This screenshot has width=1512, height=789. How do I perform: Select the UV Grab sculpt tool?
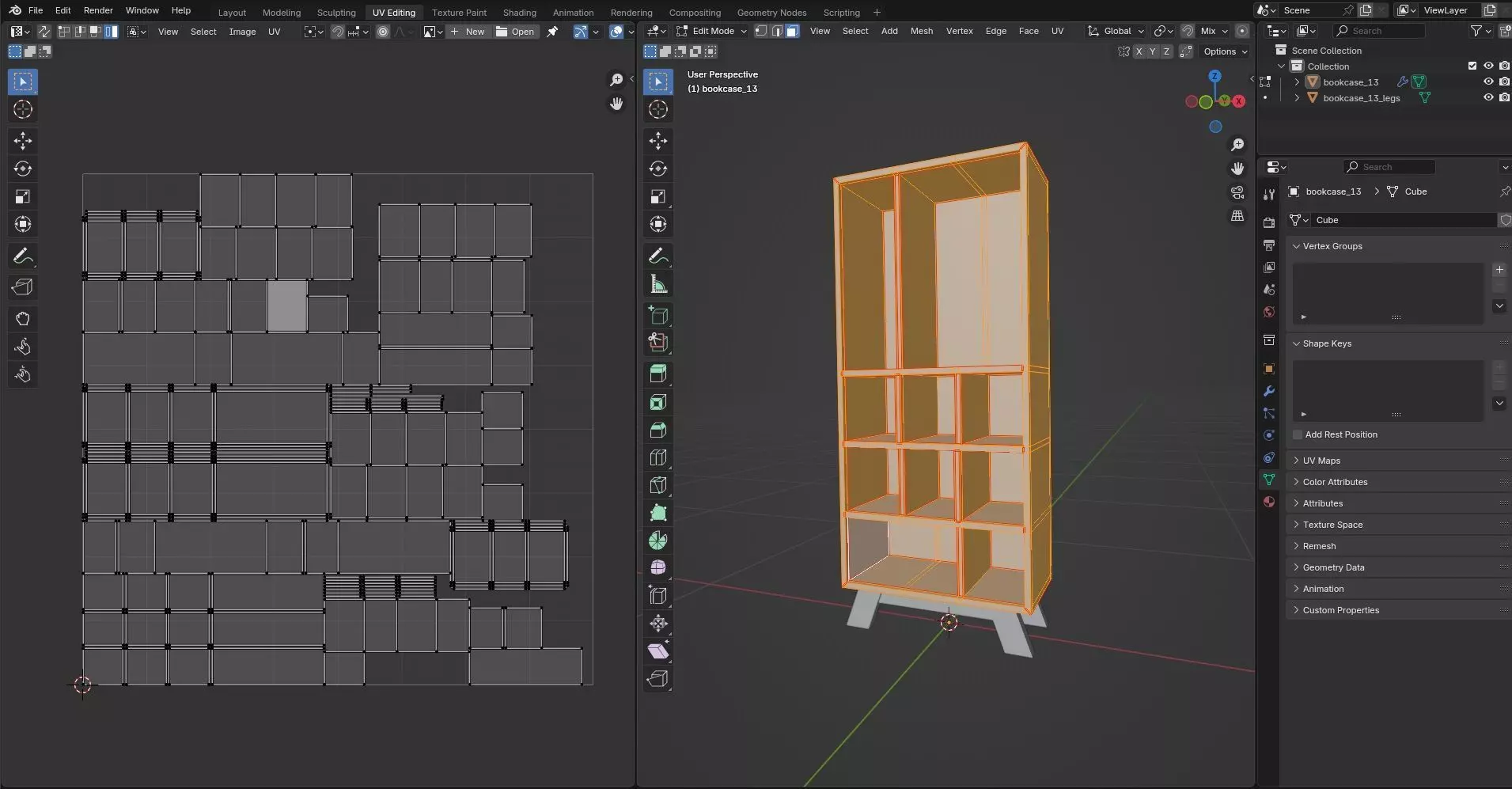pyautogui.click(x=23, y=319)
